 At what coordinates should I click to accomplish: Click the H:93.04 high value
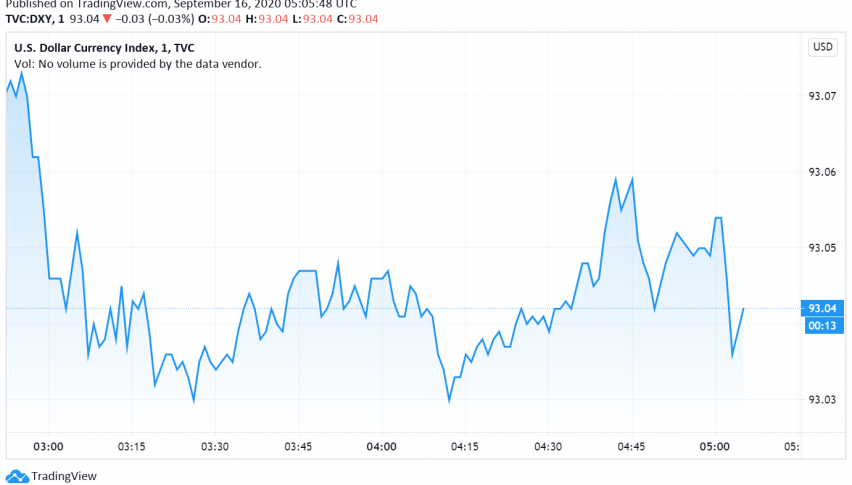266,19
